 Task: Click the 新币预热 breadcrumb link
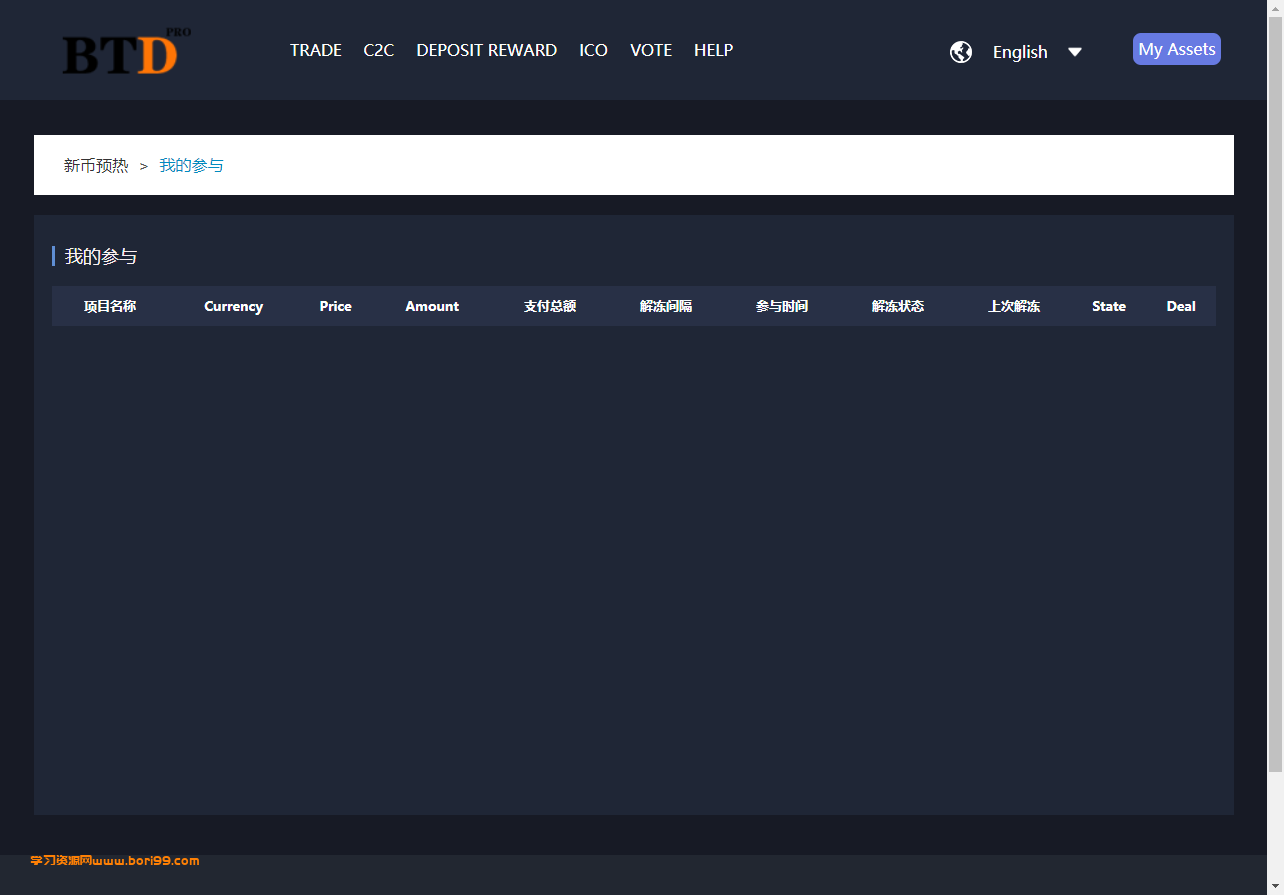pos(96,165)
